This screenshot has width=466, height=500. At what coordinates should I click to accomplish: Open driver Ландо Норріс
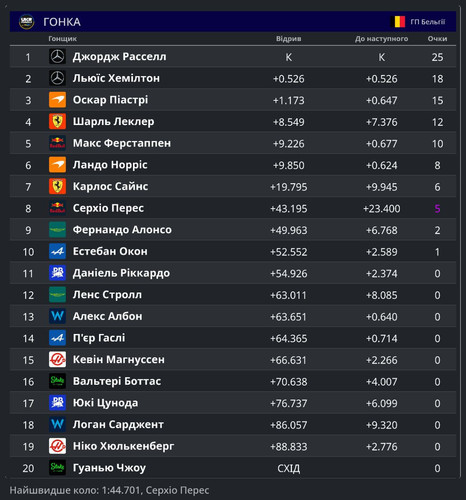click(110, 165)
